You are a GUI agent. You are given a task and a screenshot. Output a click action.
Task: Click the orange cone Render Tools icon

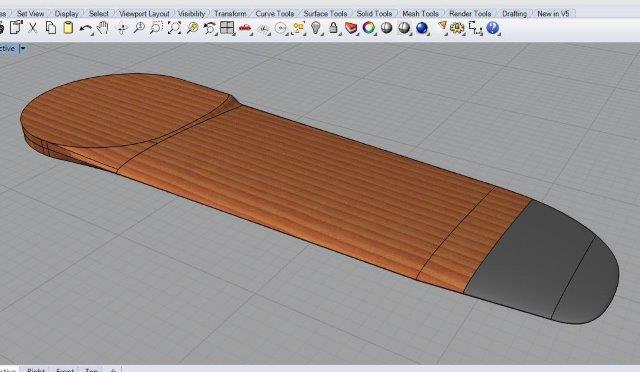pyautogui.click(x=442, y=28)
